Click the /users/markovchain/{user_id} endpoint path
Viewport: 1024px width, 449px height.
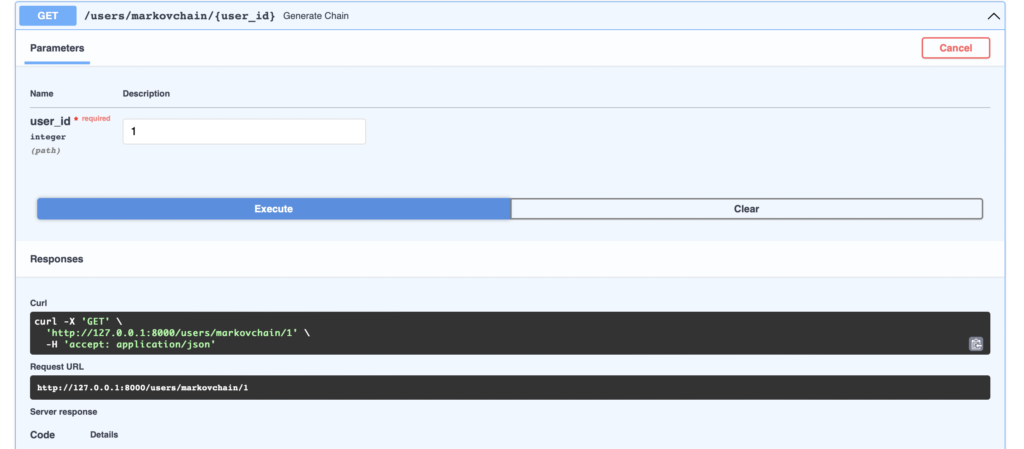tap(179, 17)
